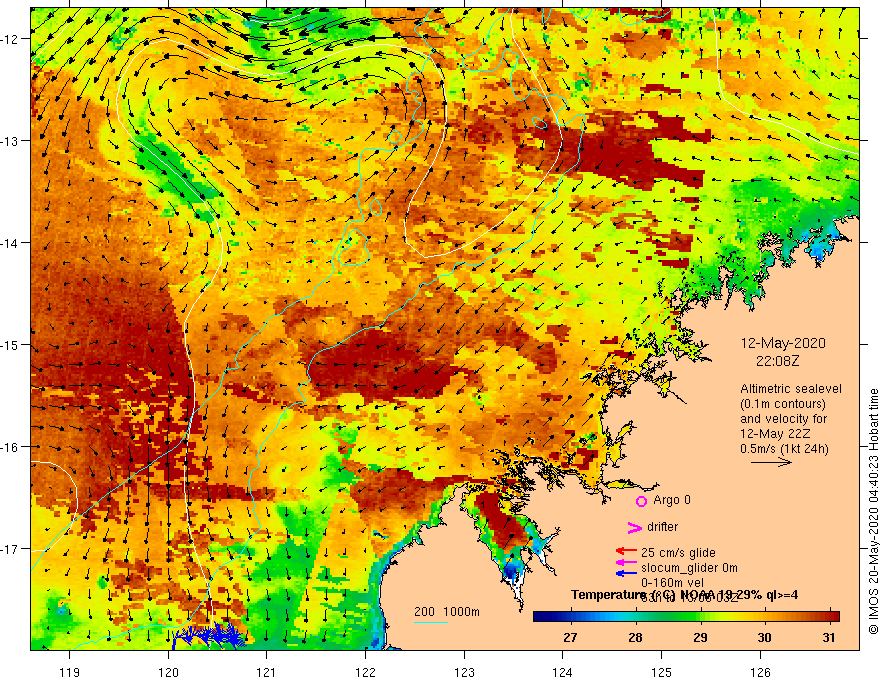Click the 0.5m/s velocity scale arrow
The height and width of the screenshot is (680, 880).
[x=771, y=462]
